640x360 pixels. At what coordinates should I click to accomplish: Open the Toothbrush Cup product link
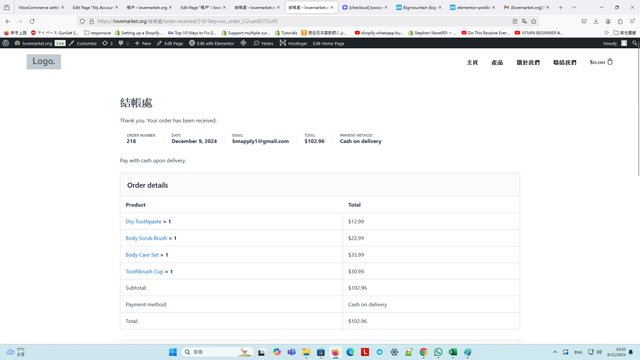pyautogui.click(x=144, y=271)
